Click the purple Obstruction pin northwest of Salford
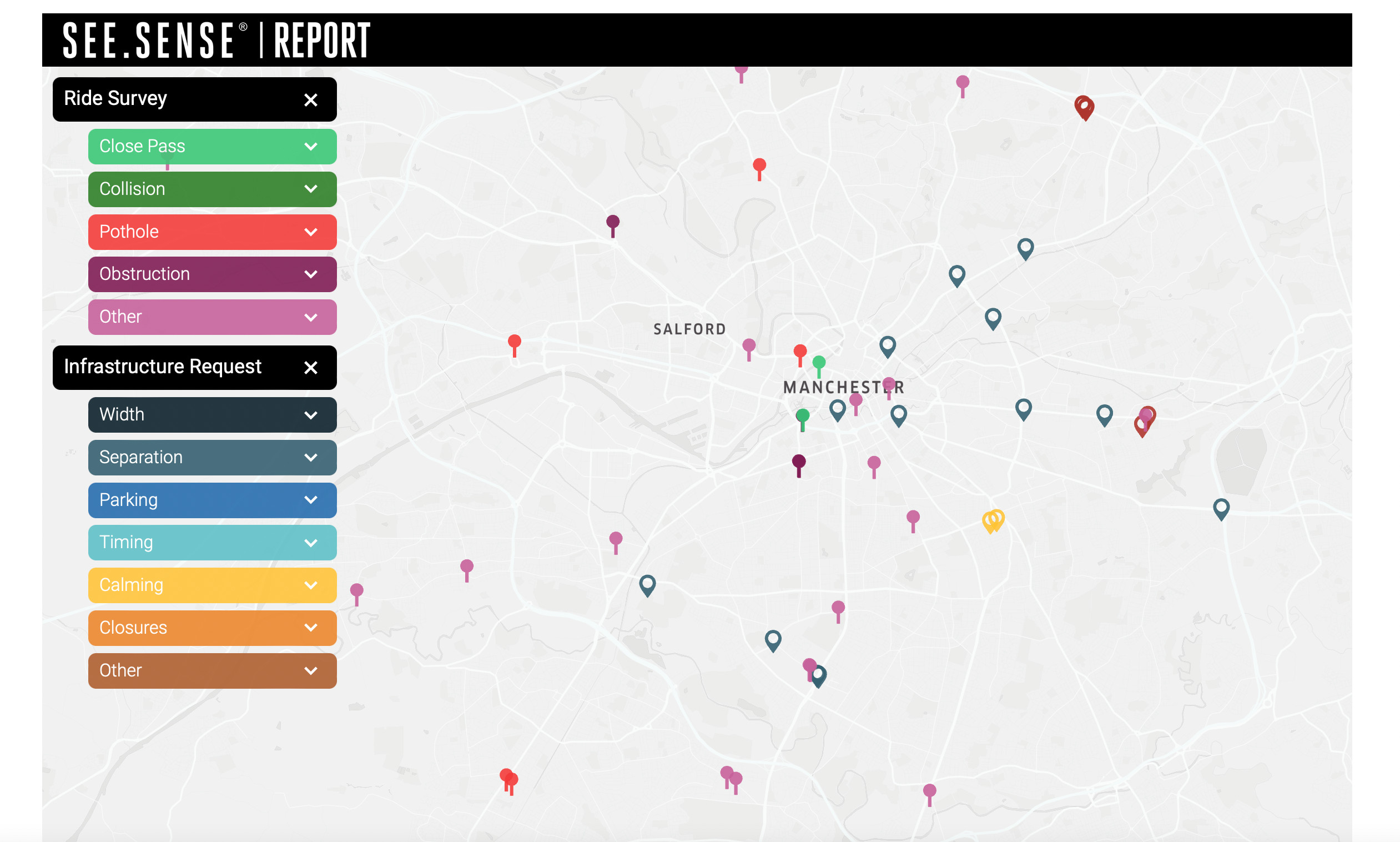Viewport: 1400px width, 842px height. click(612, 222)
